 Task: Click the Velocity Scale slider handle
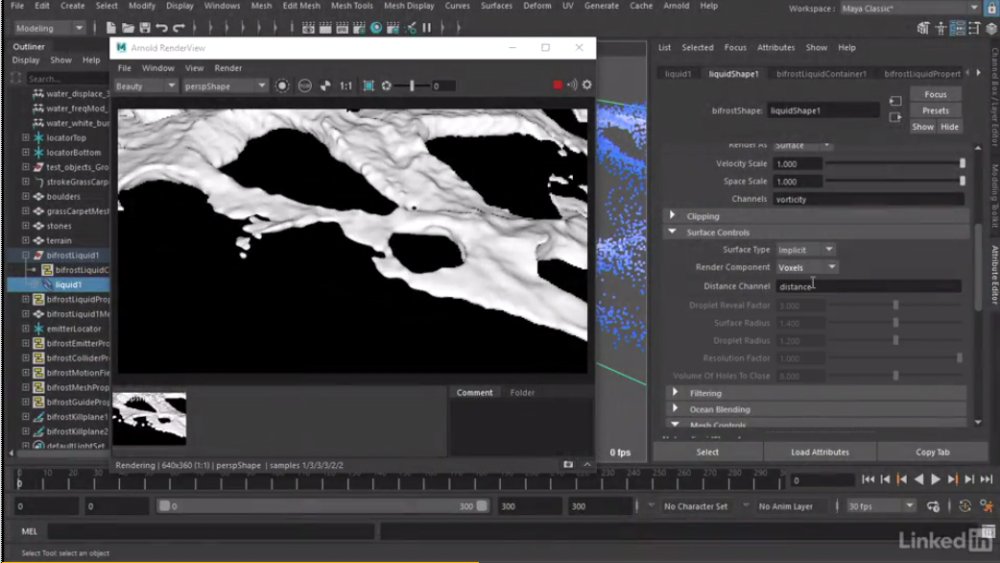click(962, 164)
